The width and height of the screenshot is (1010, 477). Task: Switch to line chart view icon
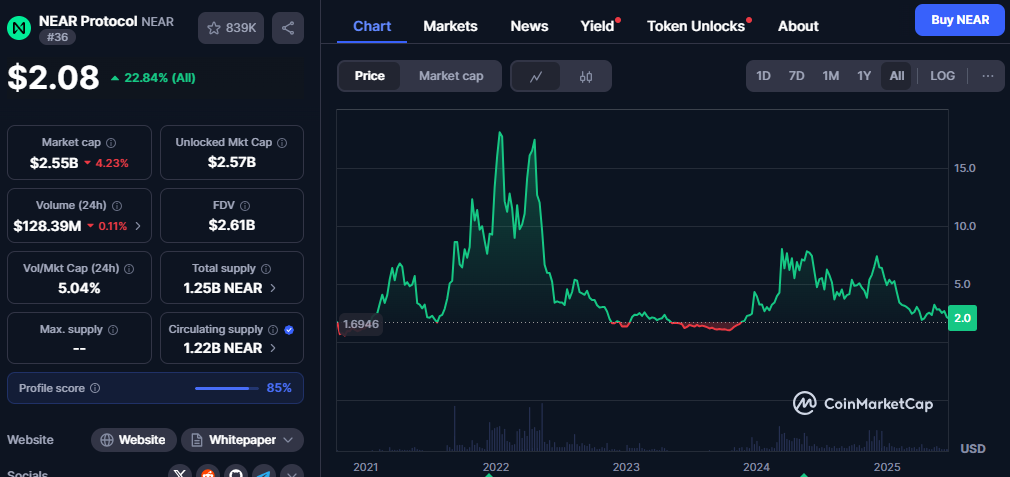[536, 77]
